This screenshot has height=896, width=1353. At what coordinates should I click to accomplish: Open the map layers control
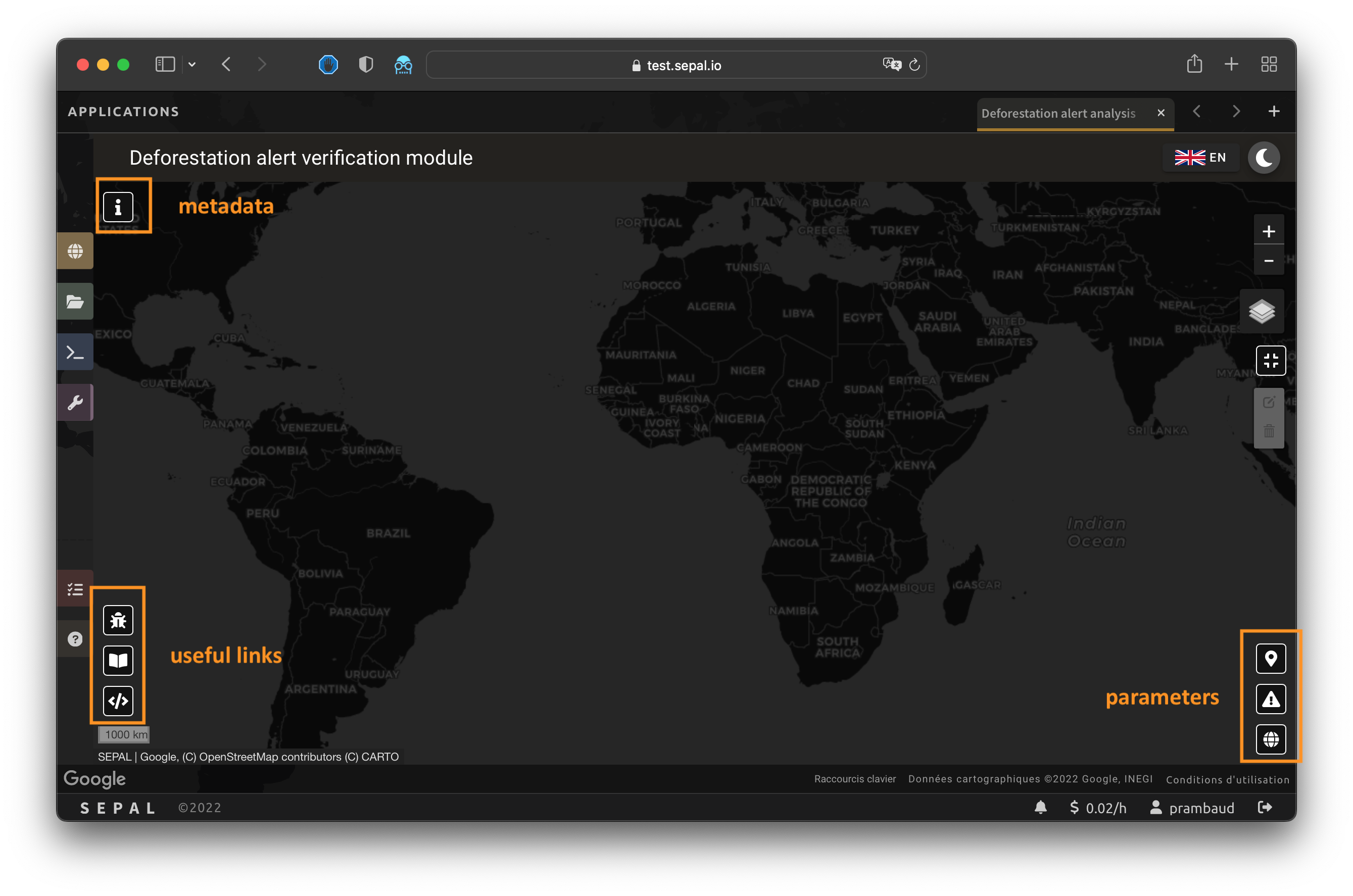1262,312
